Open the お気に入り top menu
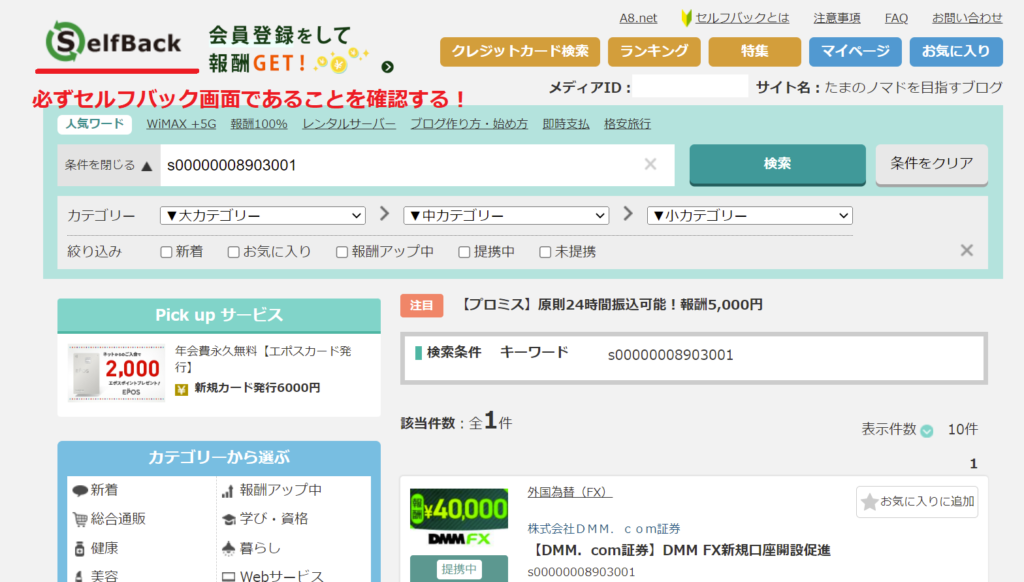The image size is (1024, 582). click(x=956, y=52)
